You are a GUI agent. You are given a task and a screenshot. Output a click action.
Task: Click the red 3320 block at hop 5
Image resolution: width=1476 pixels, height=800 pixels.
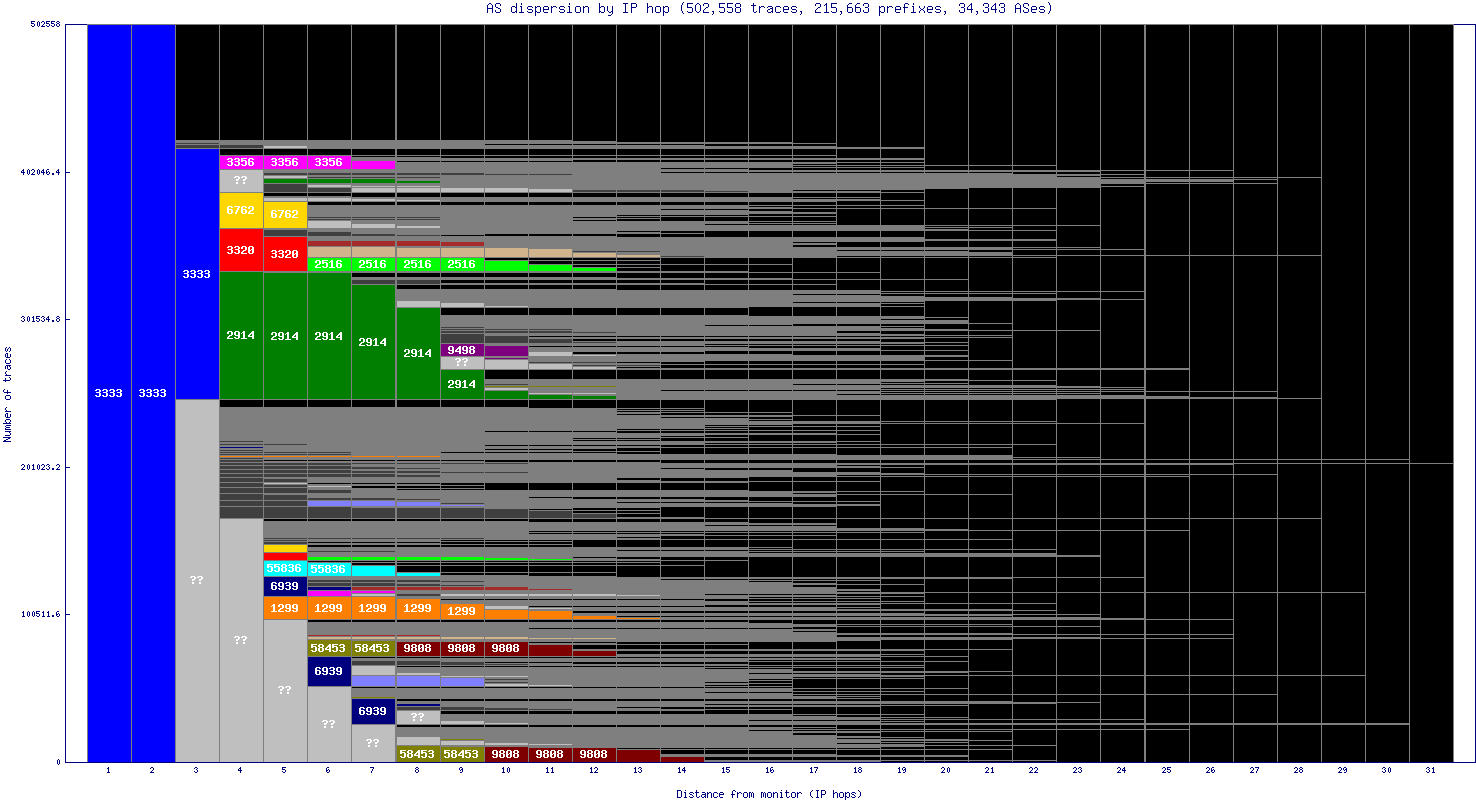point(285,254)
